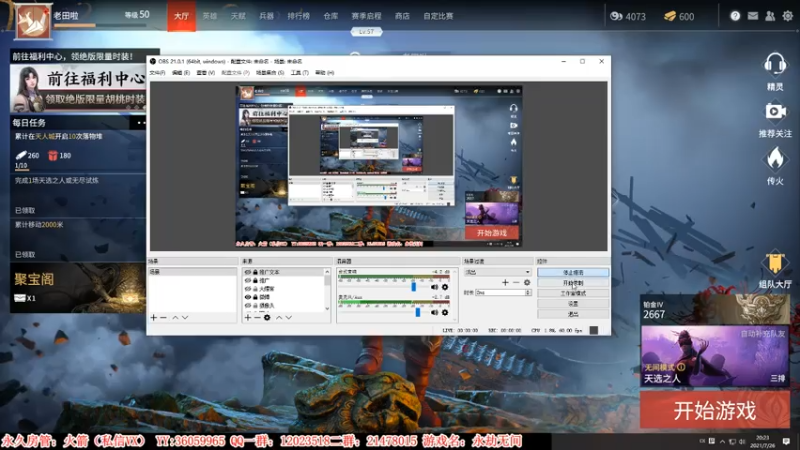
Task: Click the network icon in the Windows tray
Action: (x=733, y=441)
